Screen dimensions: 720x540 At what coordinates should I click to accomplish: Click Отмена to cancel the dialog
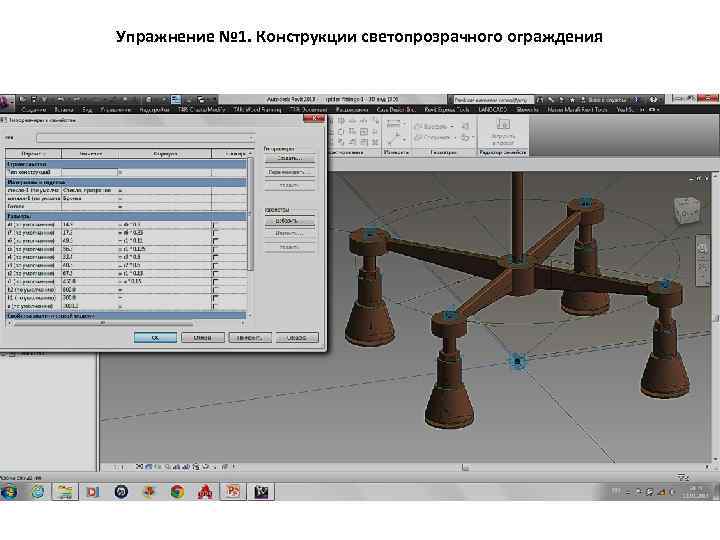[202, 338]
